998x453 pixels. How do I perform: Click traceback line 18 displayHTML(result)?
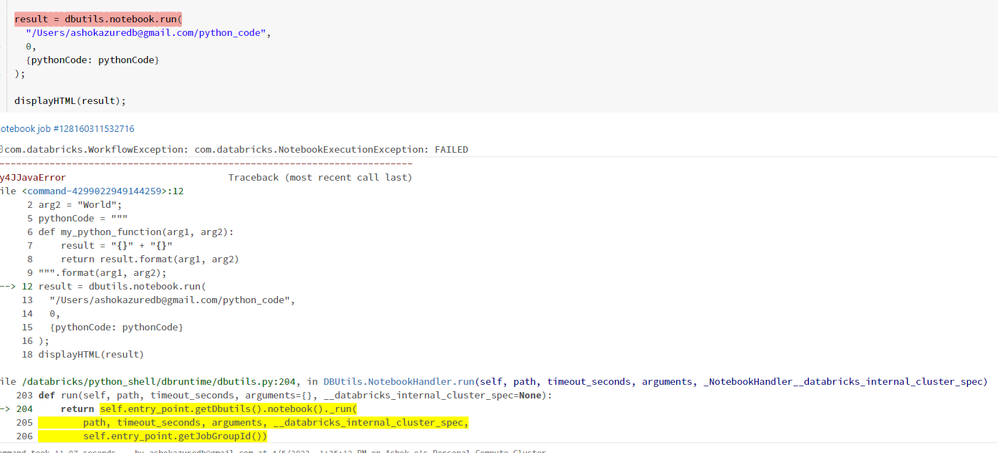click(91, 354)
